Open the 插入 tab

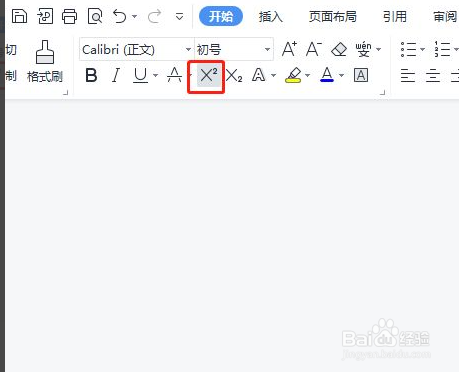tap(271, 16)
